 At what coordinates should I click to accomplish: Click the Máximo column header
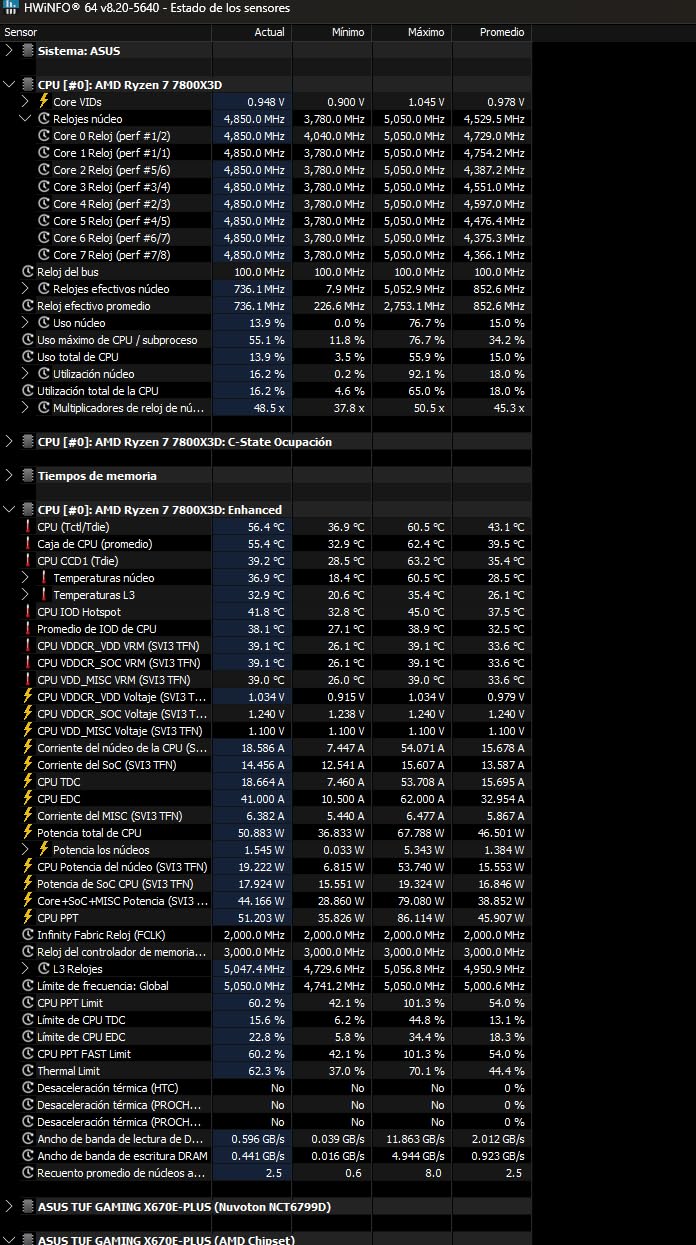tap(412, 32)
